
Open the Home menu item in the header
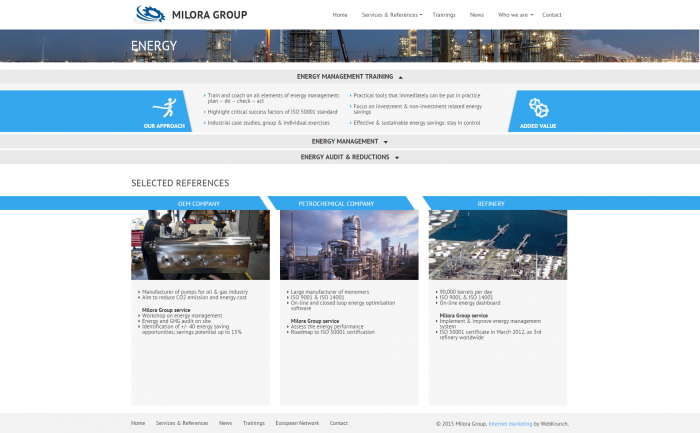[340, 15]
